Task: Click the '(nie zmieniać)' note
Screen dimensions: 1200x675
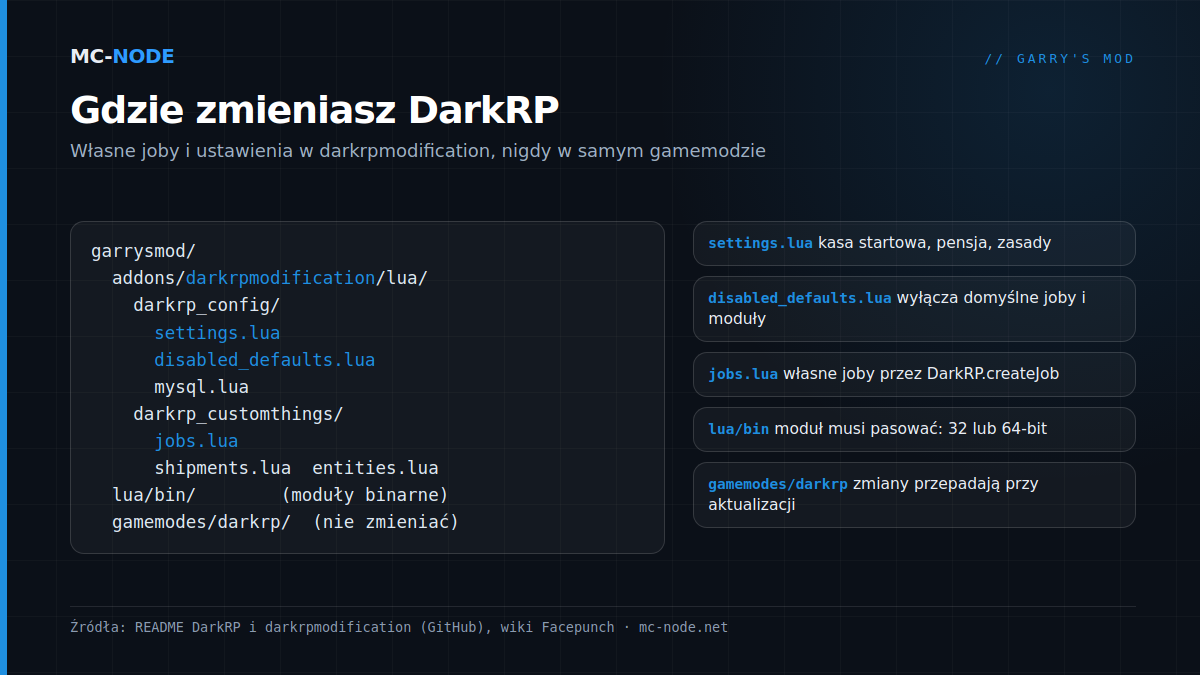Action: [x=385, y=521]
